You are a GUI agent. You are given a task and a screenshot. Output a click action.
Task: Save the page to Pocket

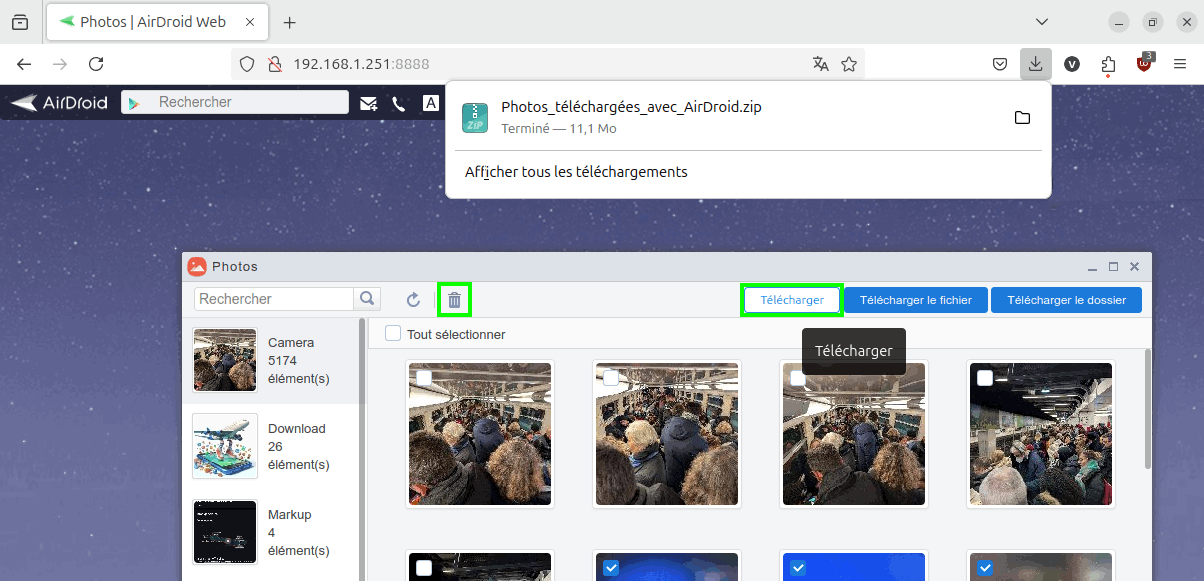(999, 64)
